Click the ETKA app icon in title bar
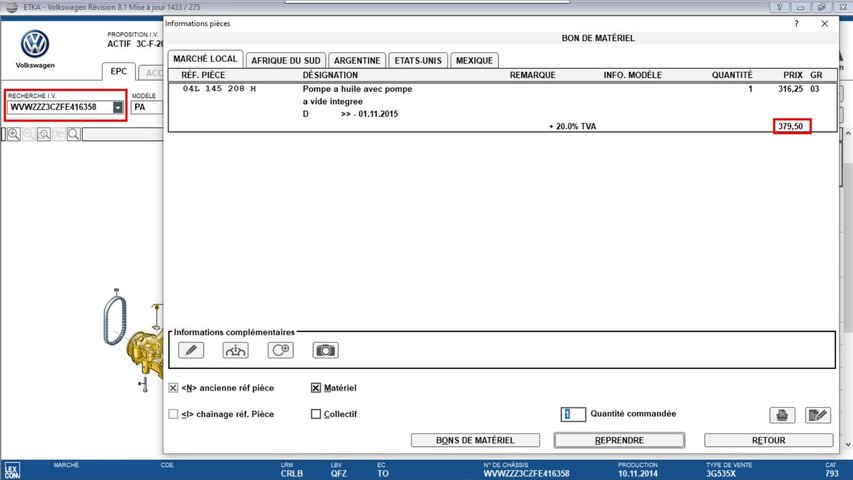 pos(12,7)
